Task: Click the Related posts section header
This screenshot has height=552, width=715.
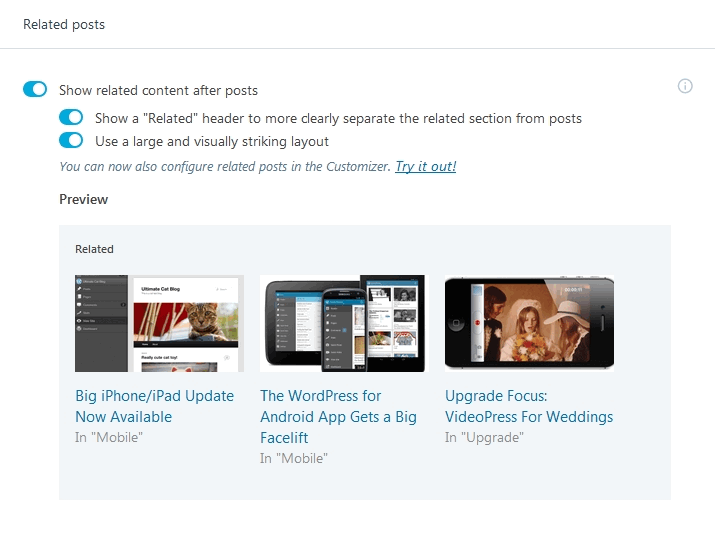Action: pos(64,24)
